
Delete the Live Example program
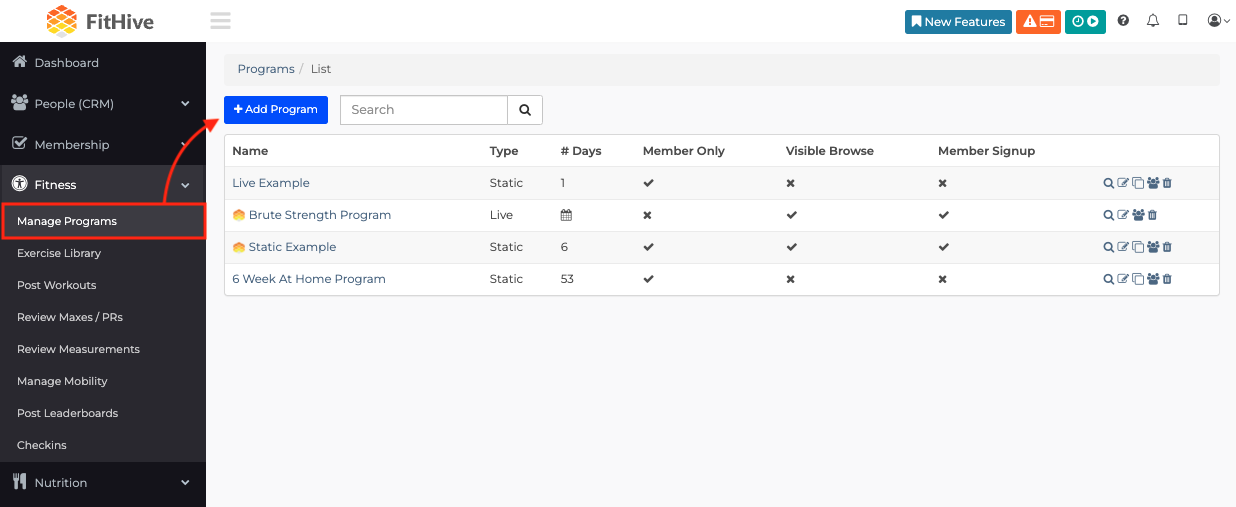click(x=1167, y=183)
